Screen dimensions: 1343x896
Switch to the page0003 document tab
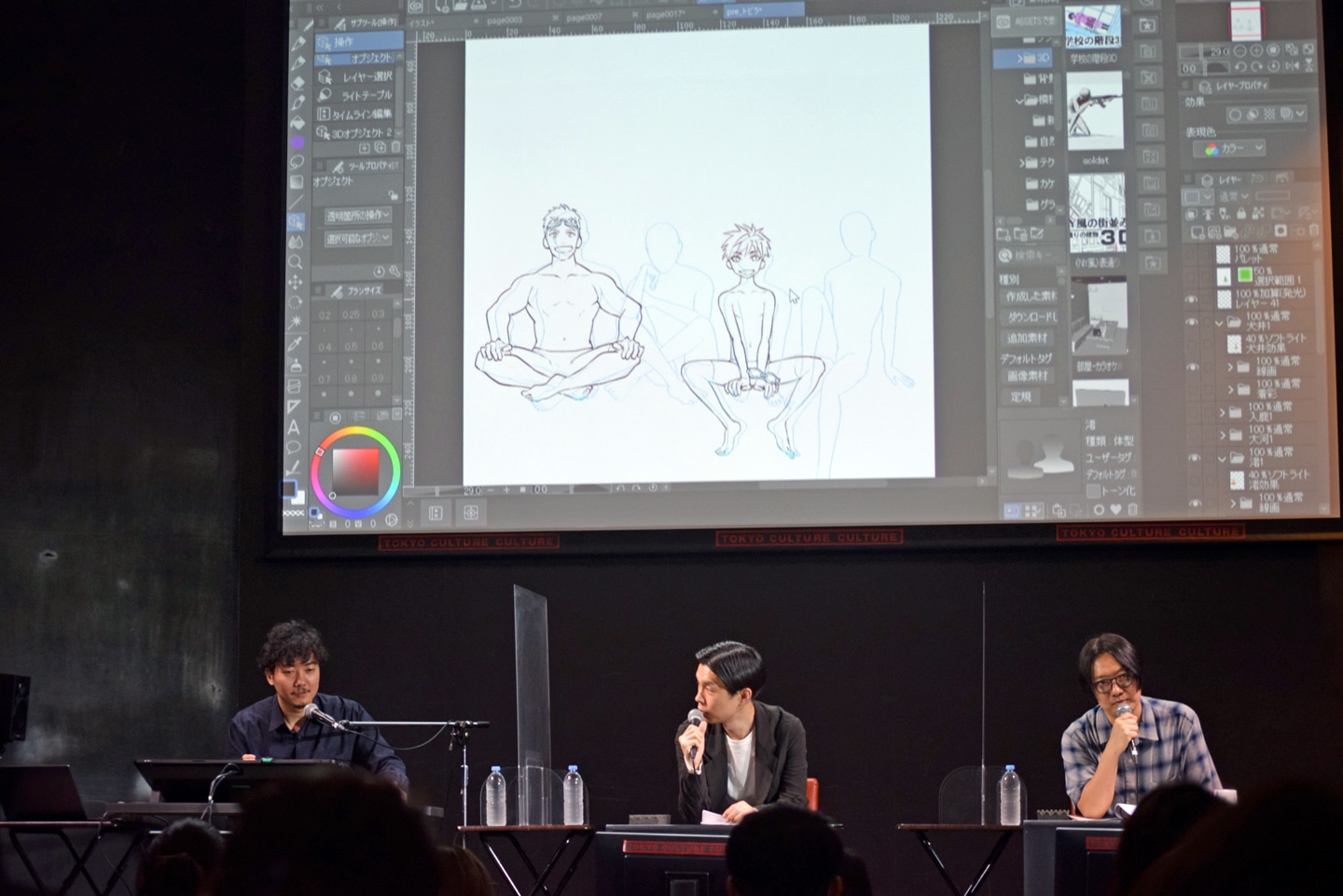coord(505,18)
